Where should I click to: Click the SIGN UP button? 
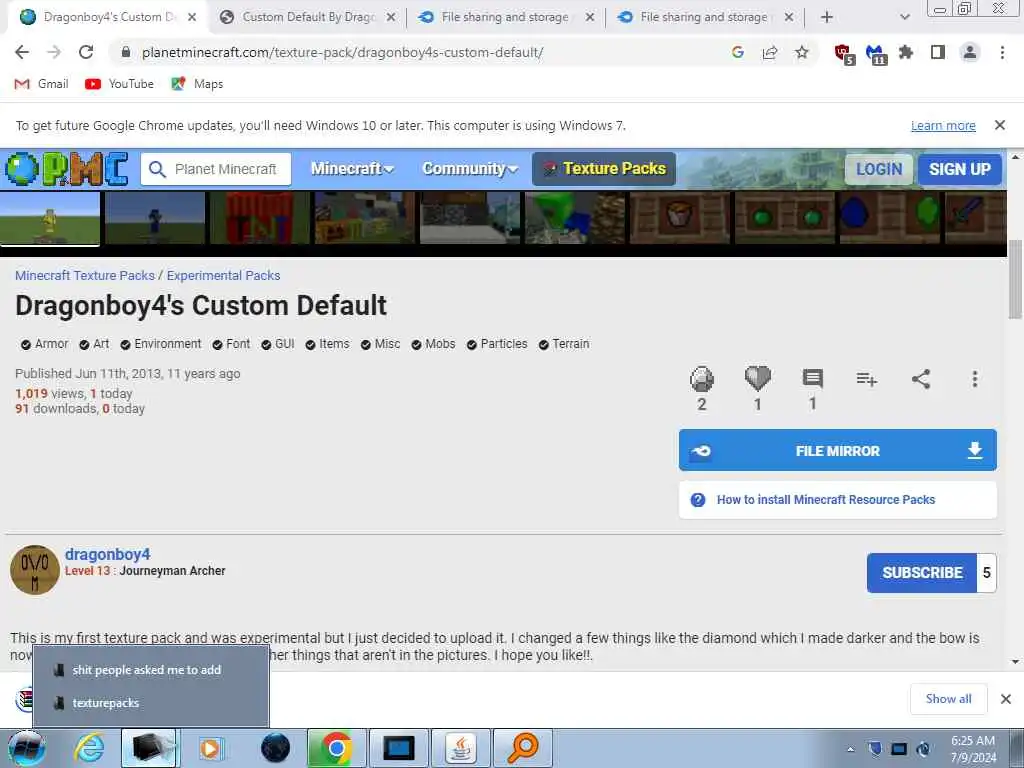(x=959, y=169)
